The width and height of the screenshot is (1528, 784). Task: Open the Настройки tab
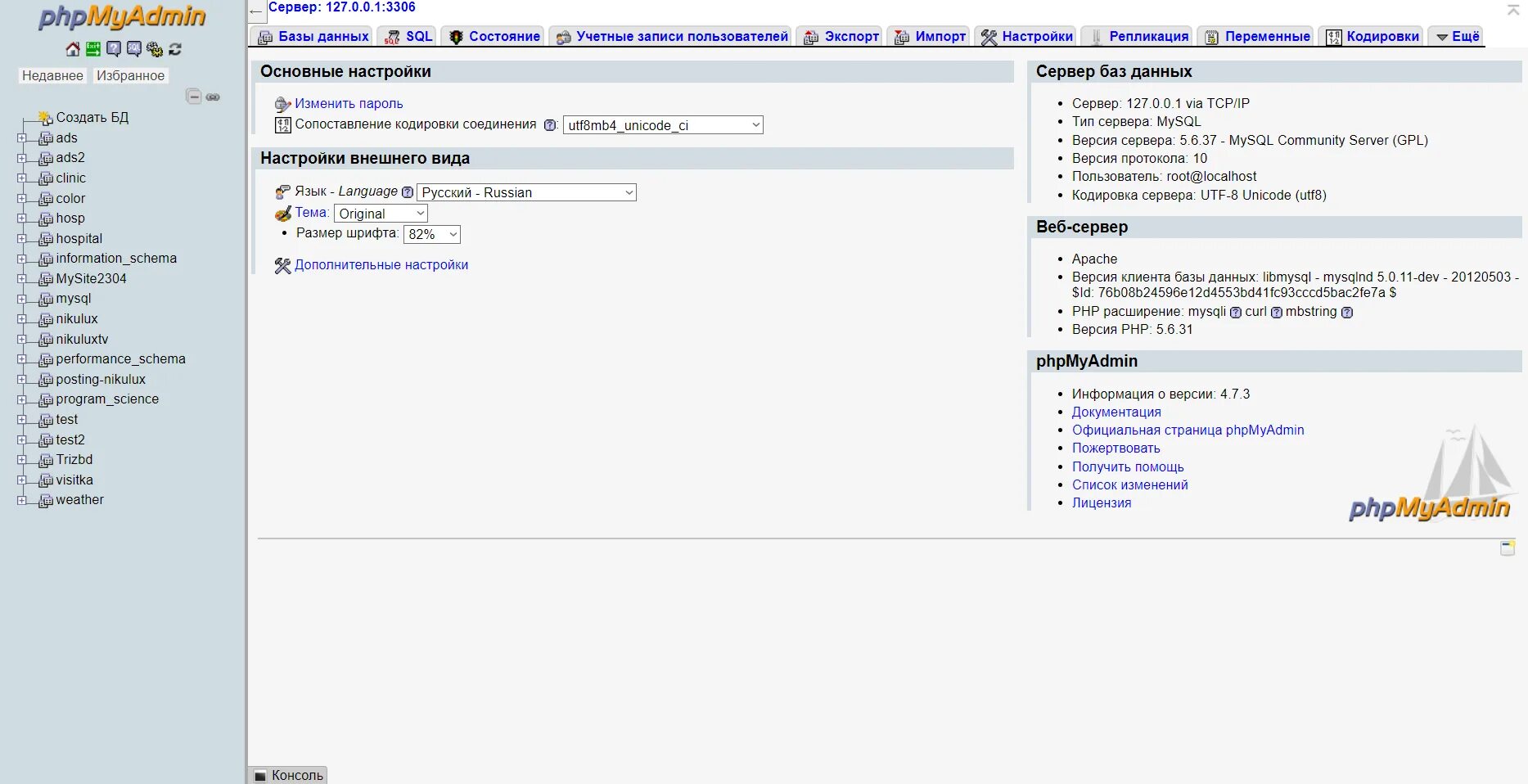1026,36
